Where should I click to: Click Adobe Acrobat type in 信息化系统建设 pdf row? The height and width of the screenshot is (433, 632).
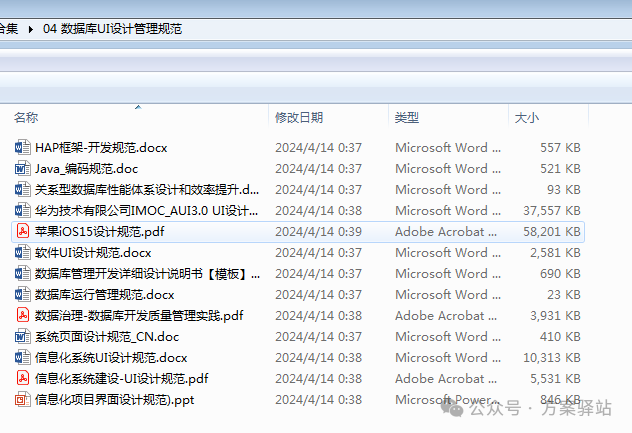pos(446,379)
